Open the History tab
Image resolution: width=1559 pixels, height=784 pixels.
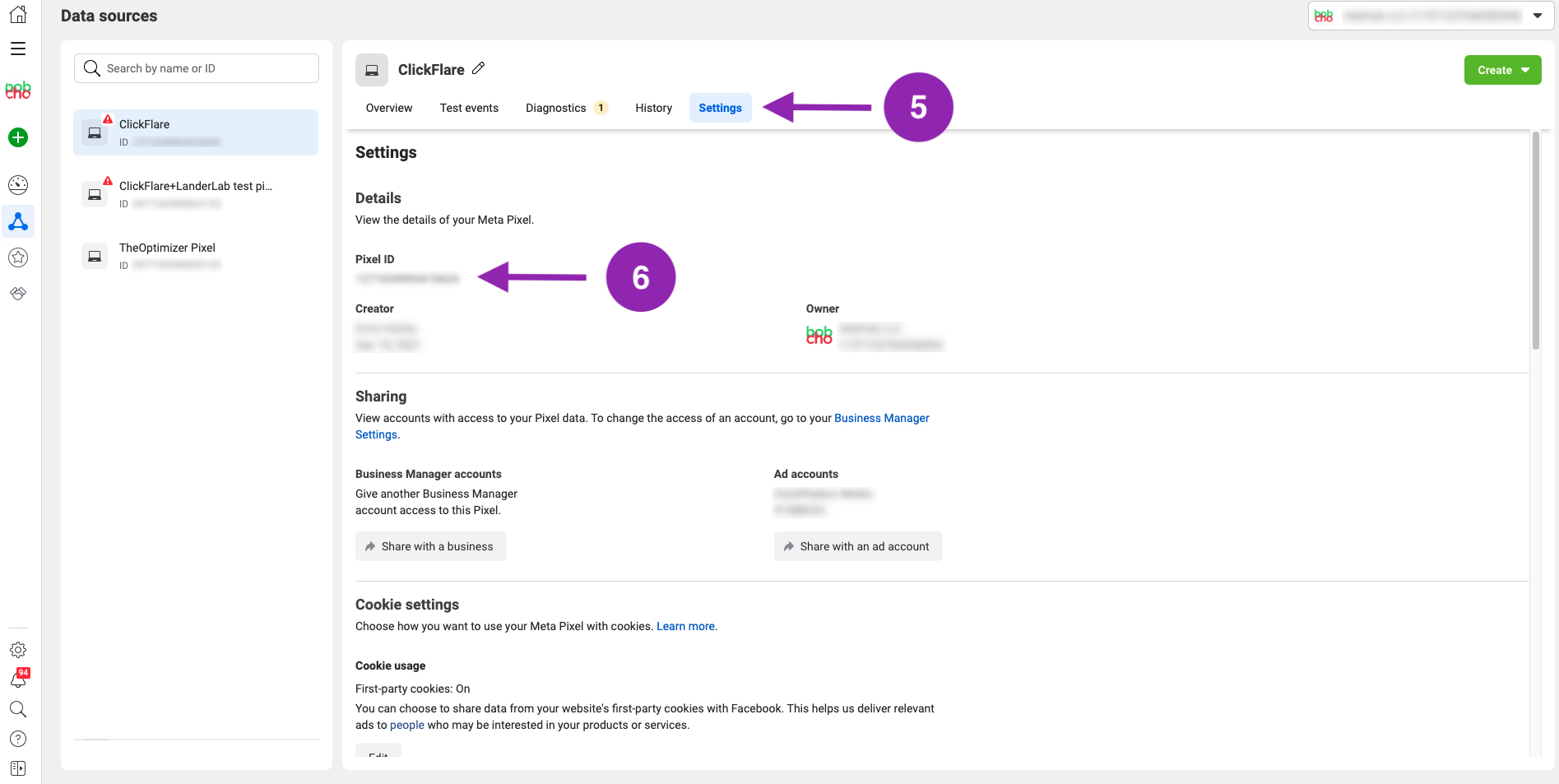(x=653, y=108)
